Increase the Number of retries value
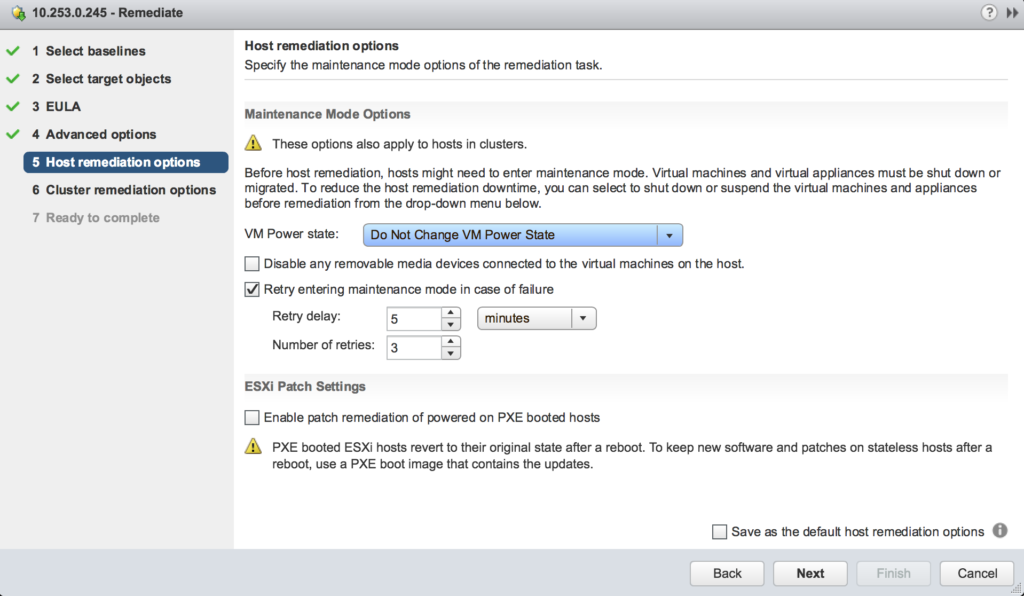The height and width of the screenshot is (596, 1024). pyautogui.click(x=451, y=341)
